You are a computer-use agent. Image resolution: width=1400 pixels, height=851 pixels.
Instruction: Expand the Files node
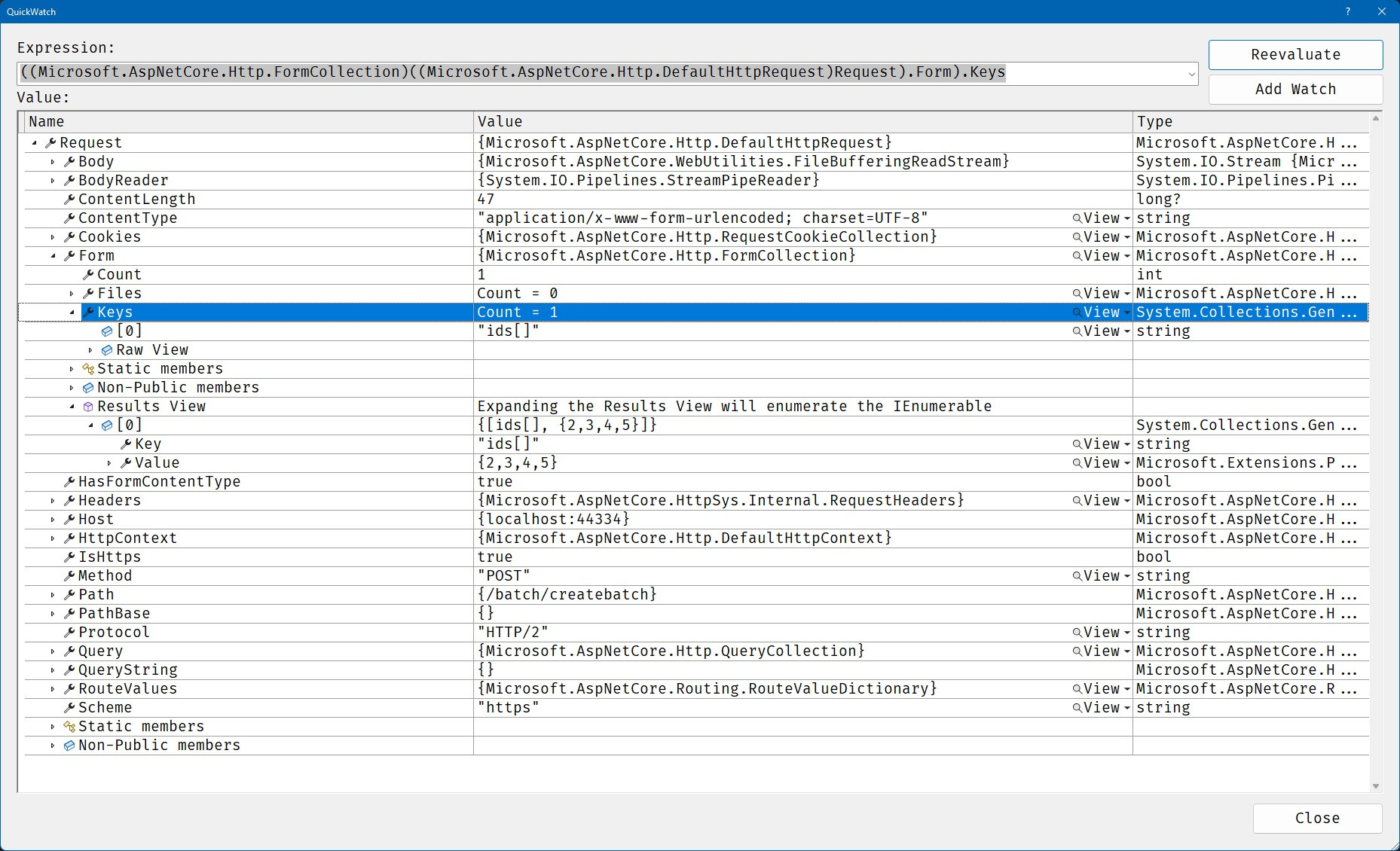coord(72,294)
